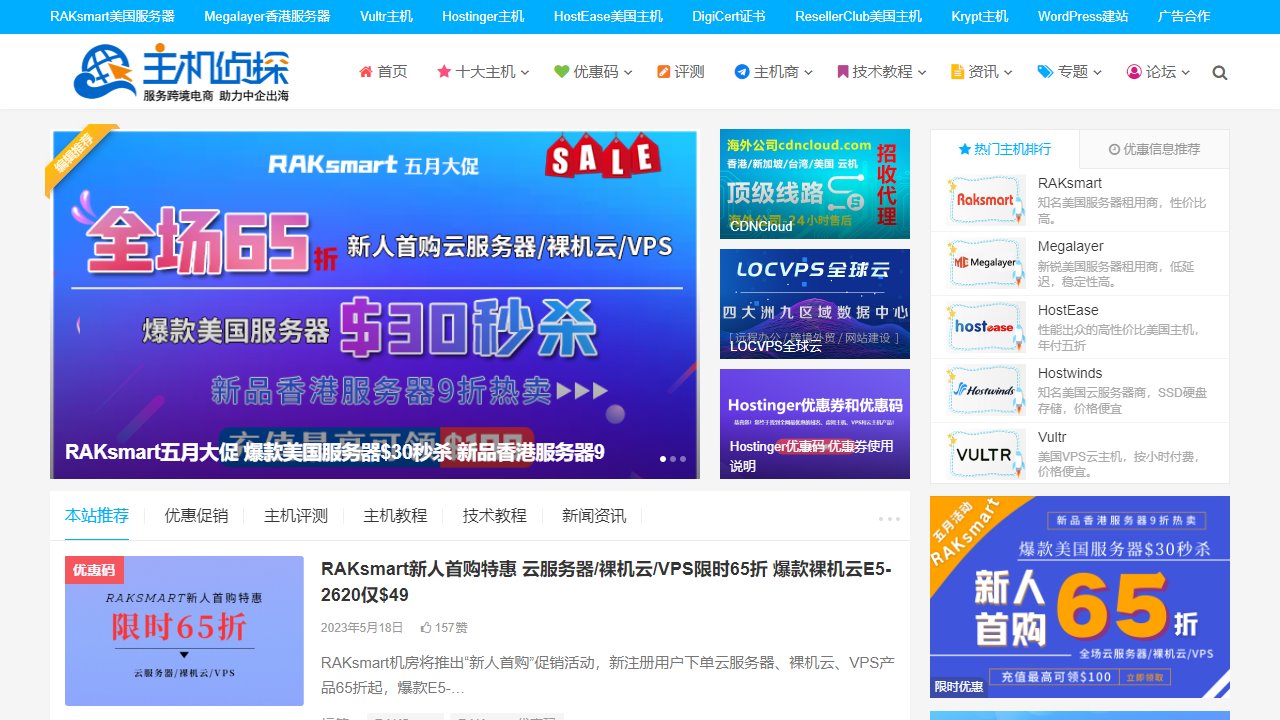1280x720 pixels.
Task: Open Krypt主机 top bar link
Action: click(980, 16)
